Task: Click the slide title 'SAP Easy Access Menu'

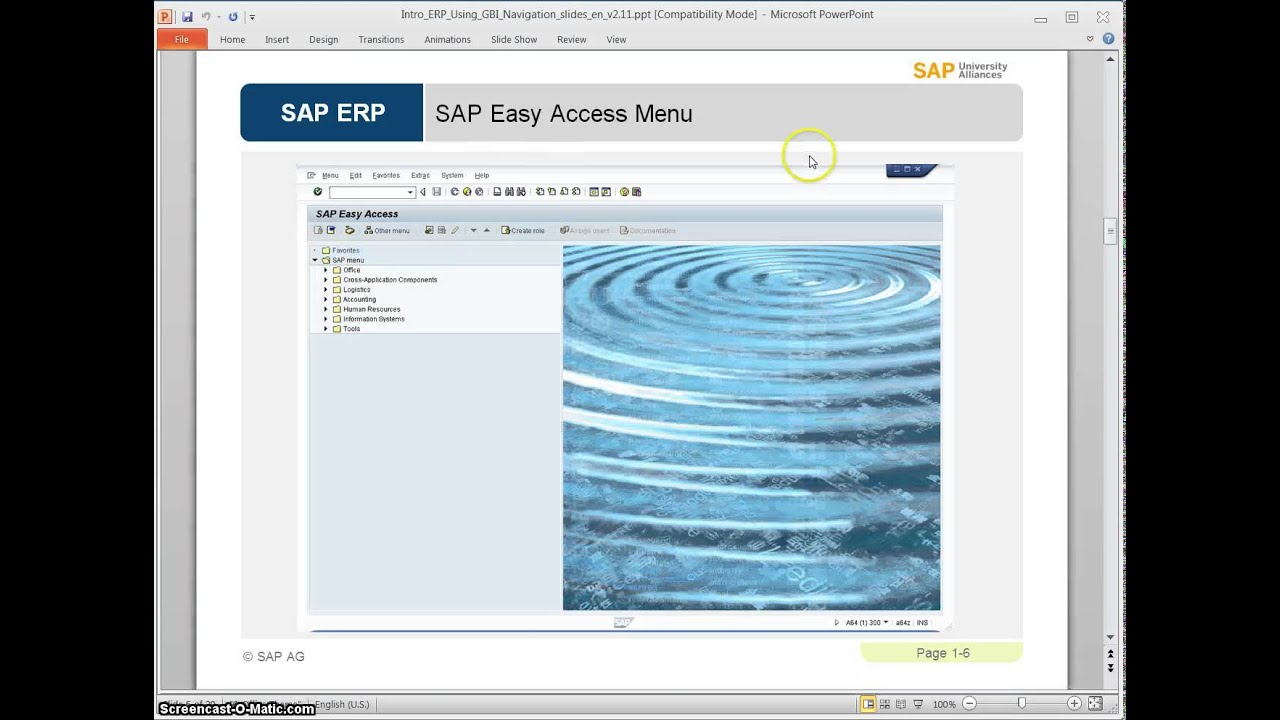Action: [564, 114]
